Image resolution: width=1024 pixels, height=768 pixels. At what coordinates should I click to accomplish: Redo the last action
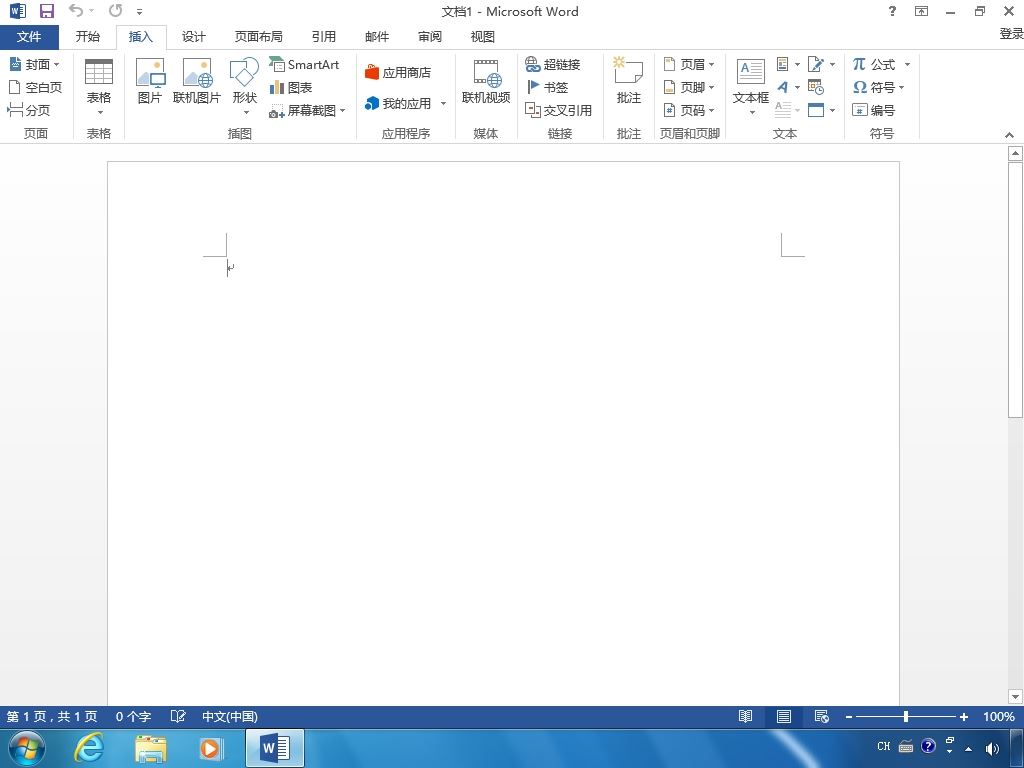(116, 10)
